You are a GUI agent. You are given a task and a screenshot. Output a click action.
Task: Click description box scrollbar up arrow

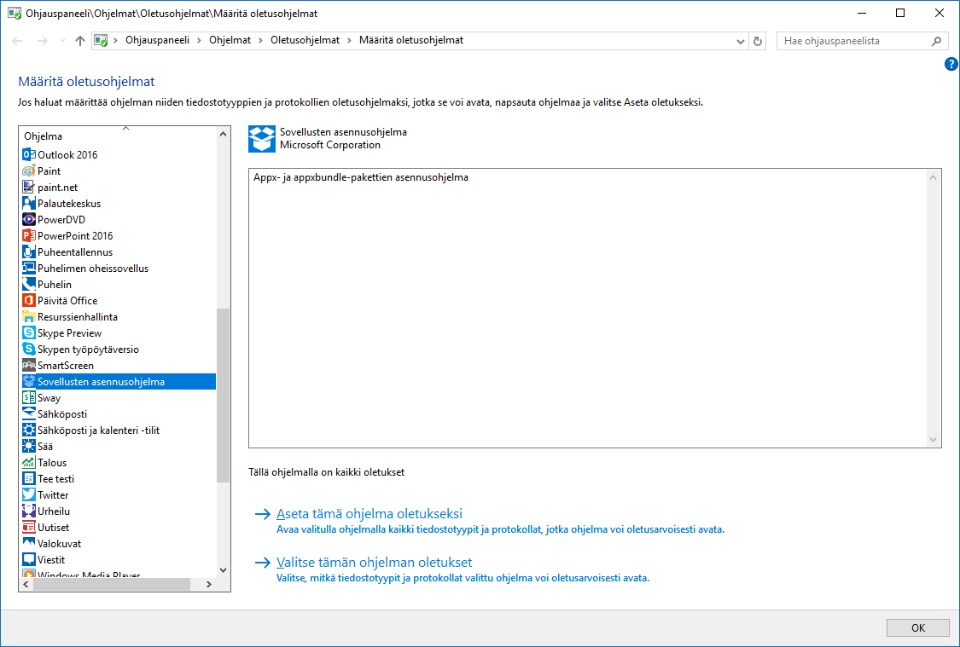[x=933, y=178]
